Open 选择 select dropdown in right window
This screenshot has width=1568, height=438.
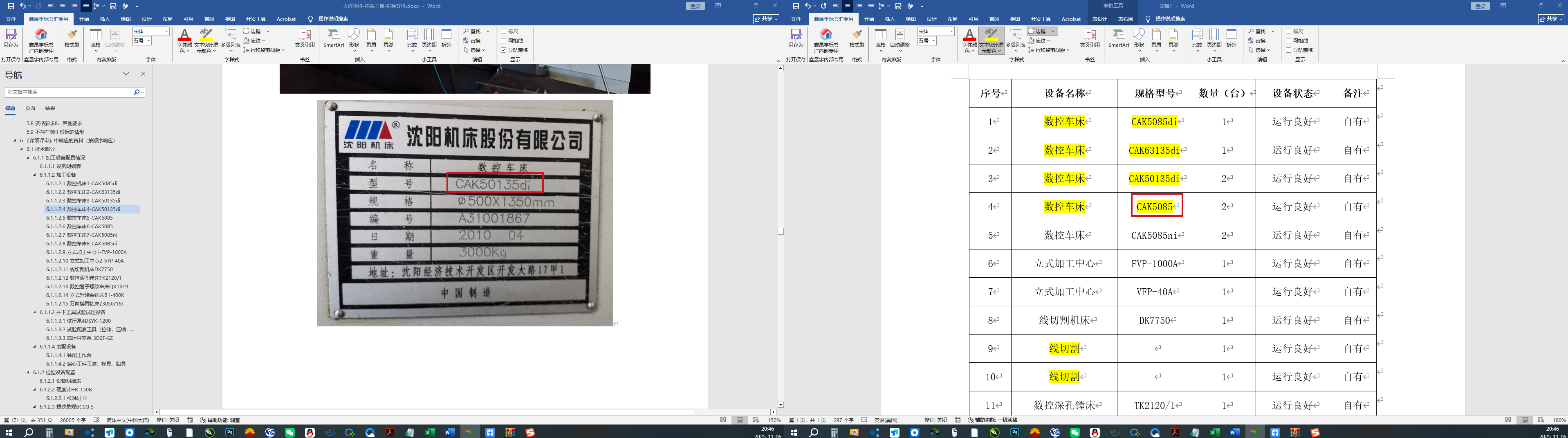1268,50
